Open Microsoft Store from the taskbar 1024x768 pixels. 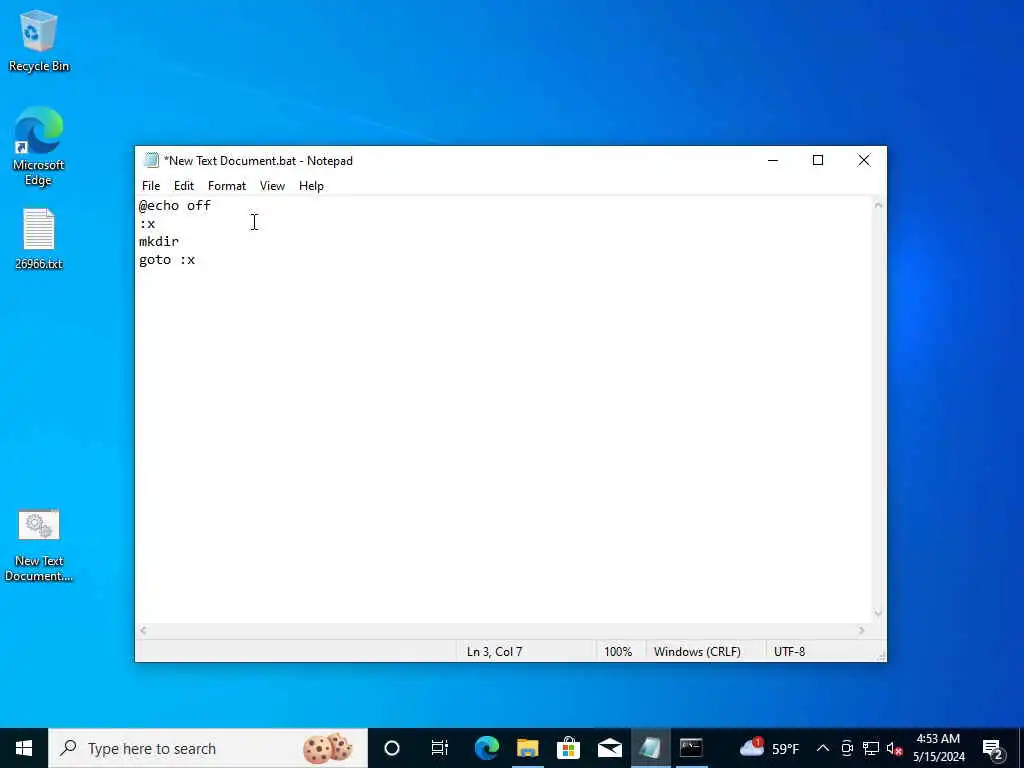tap(568, 748)
